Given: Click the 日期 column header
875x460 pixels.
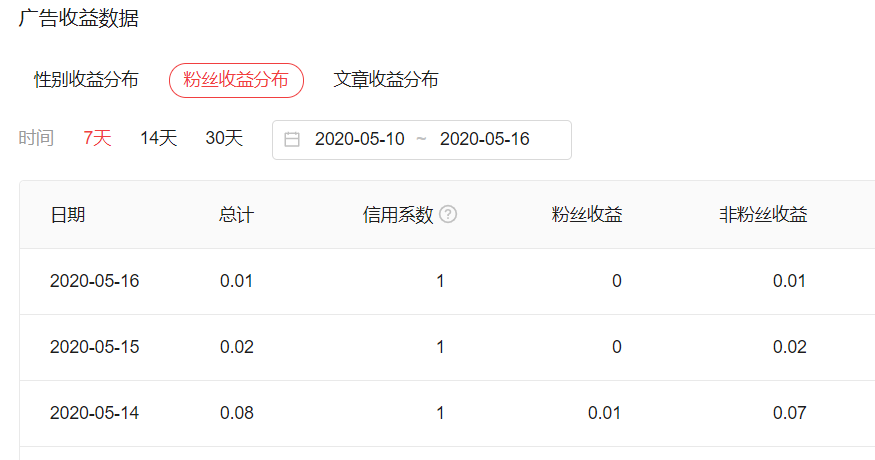Looking at the screenshot, I should 67,215.
